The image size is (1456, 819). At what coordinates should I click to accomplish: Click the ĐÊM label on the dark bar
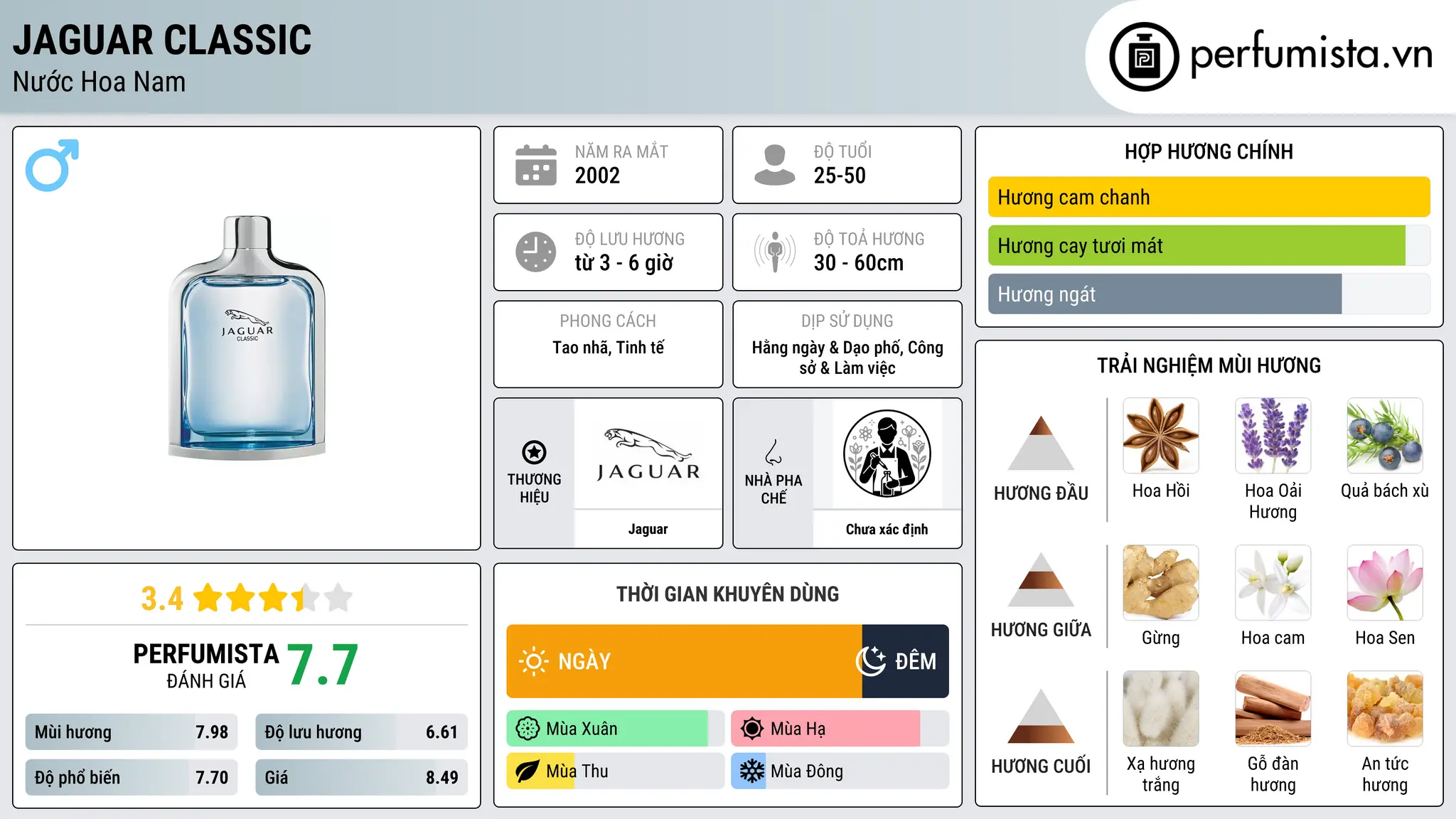[916, 661]
